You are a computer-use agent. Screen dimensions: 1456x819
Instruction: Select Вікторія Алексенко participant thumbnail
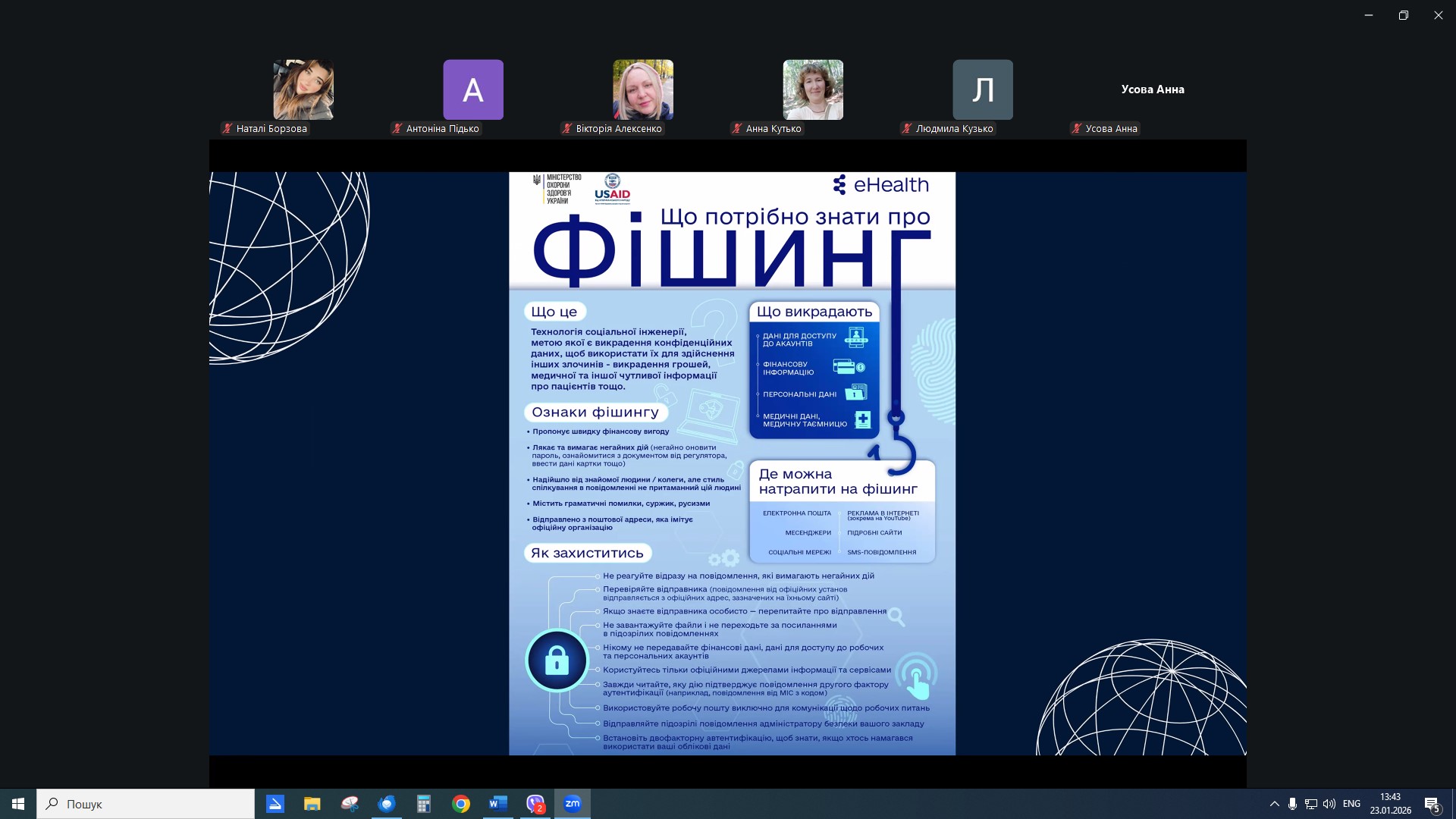pyautogui.click(x=643, y=89)
